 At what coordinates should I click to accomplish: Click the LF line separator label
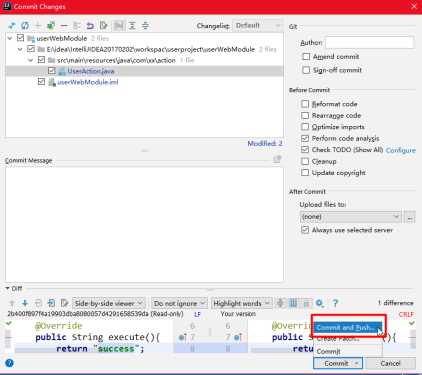coord(197,314)
